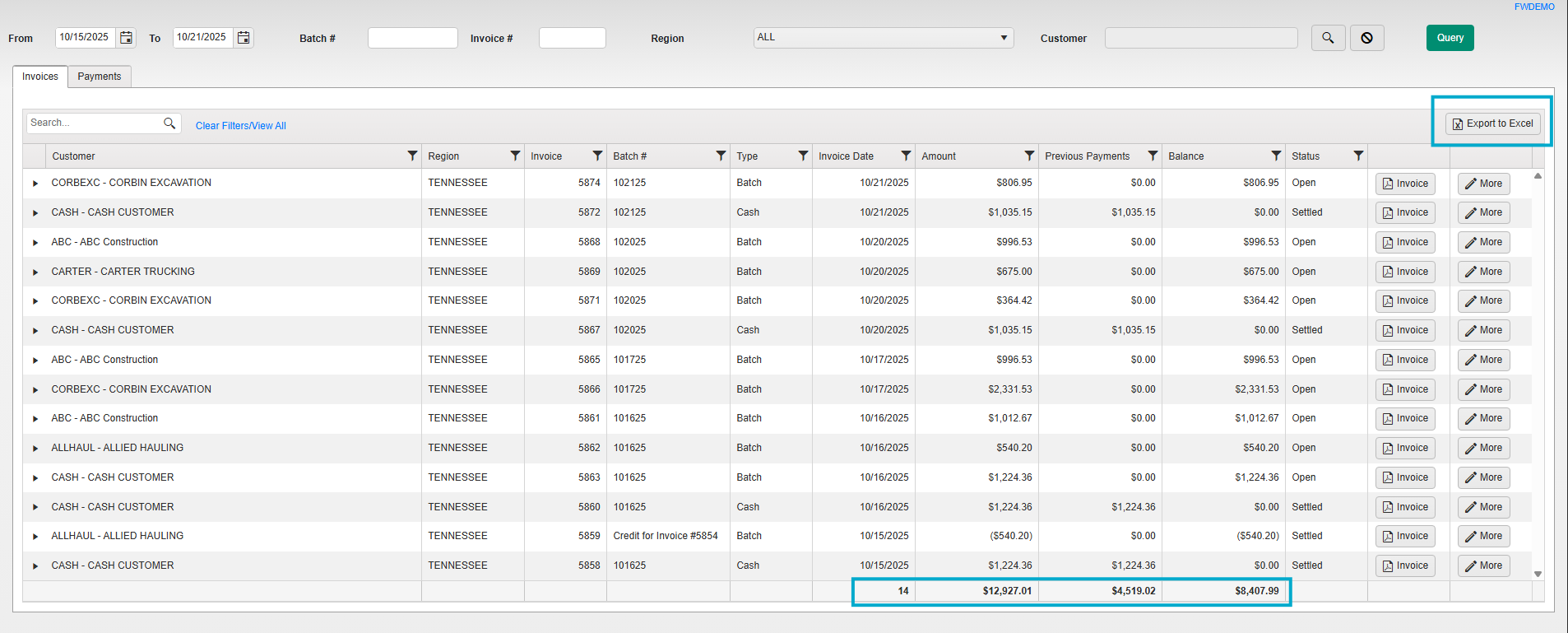Click grid scrollbar up arrow
The width and height of the screenshot is (1568, 633).
[1538, 175]
